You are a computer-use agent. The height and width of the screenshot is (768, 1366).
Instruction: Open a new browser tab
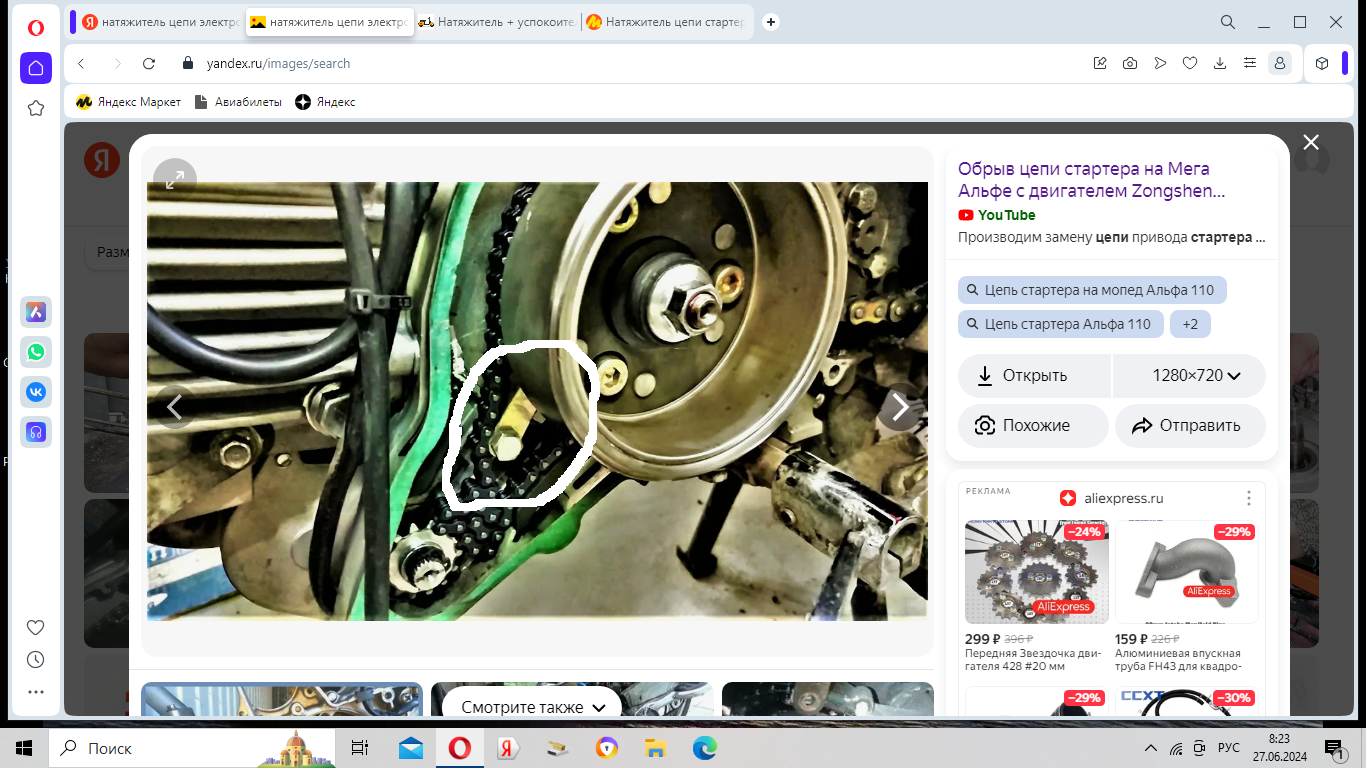[x=771, y=22]
